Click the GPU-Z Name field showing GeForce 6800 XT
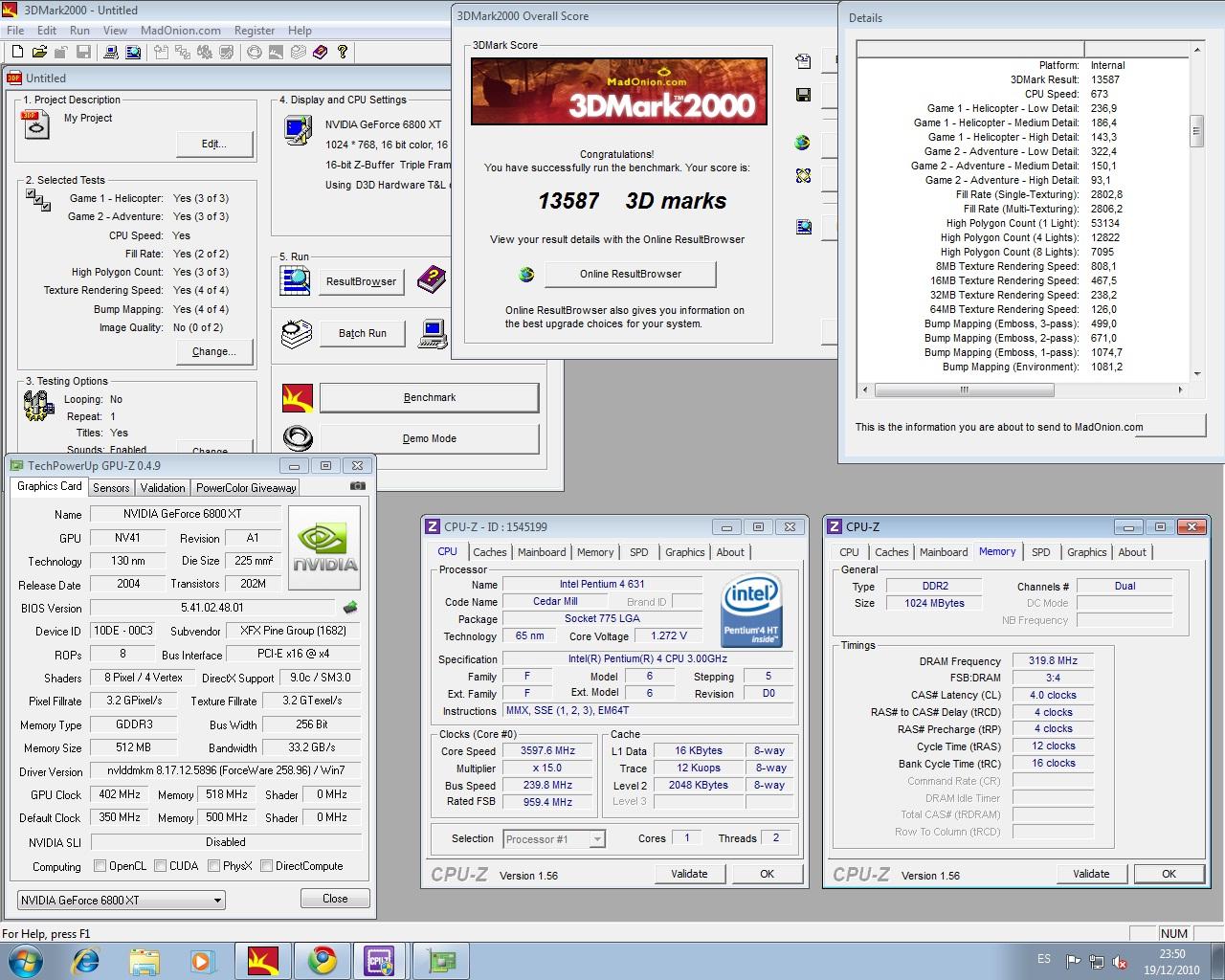The image size is (1225, 980). click(188, 514)
